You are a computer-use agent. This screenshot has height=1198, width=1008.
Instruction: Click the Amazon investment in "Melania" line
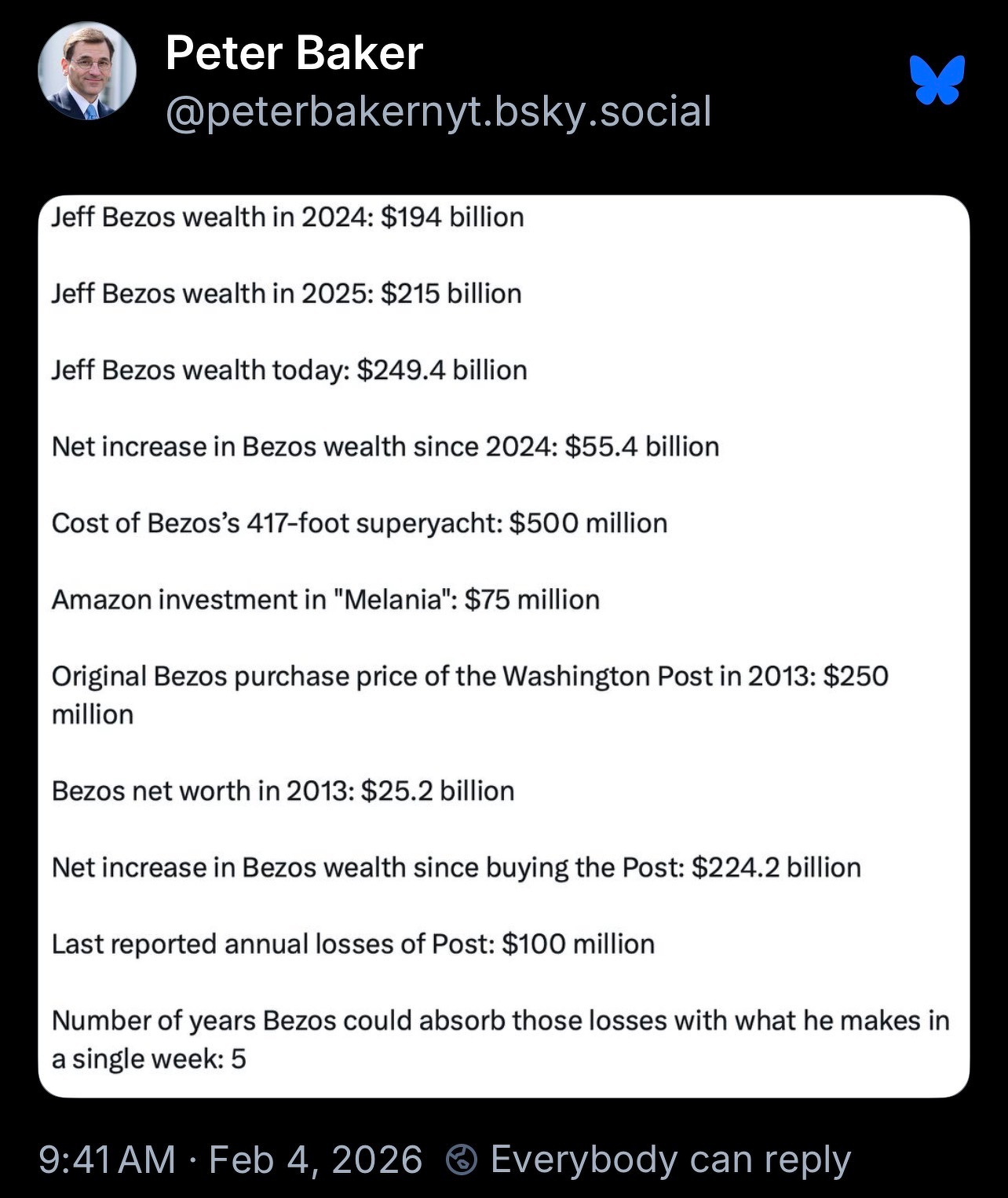click(x=325, y=600)
